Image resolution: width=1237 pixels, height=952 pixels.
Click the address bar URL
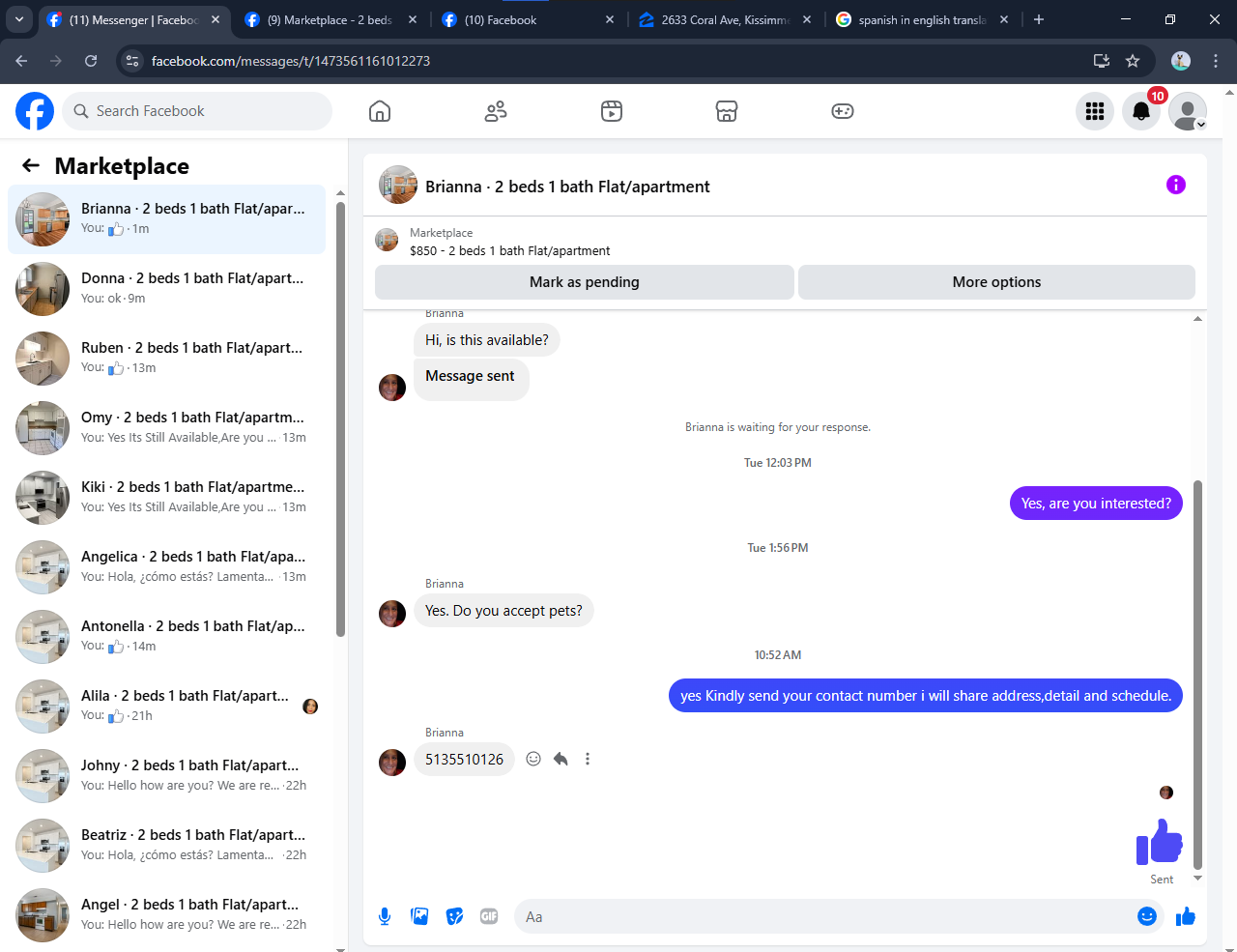290,61
